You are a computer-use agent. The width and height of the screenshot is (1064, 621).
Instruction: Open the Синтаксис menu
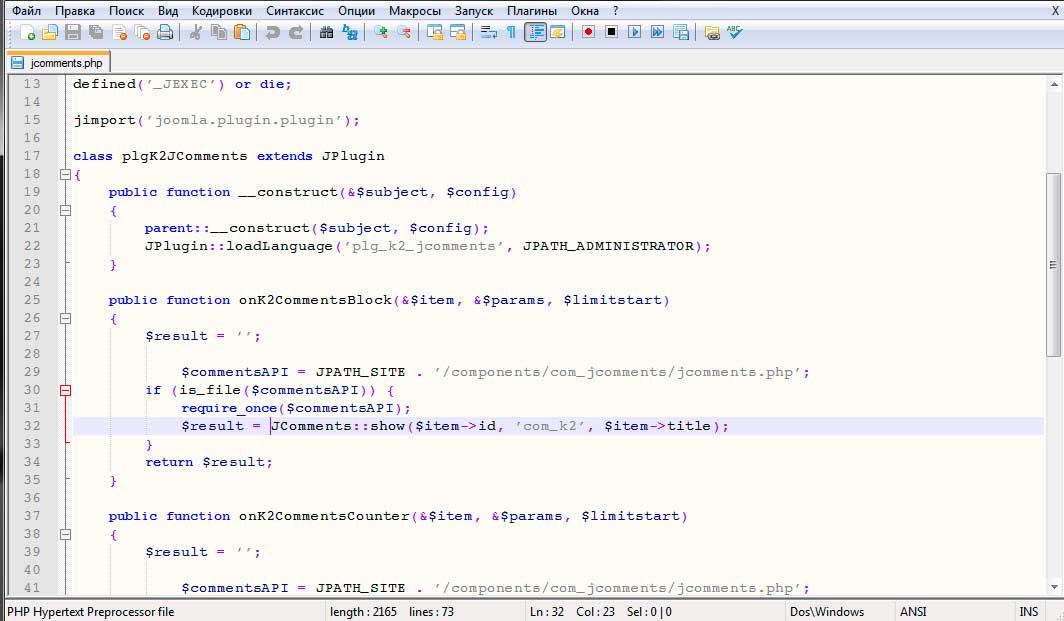(294, 11)
